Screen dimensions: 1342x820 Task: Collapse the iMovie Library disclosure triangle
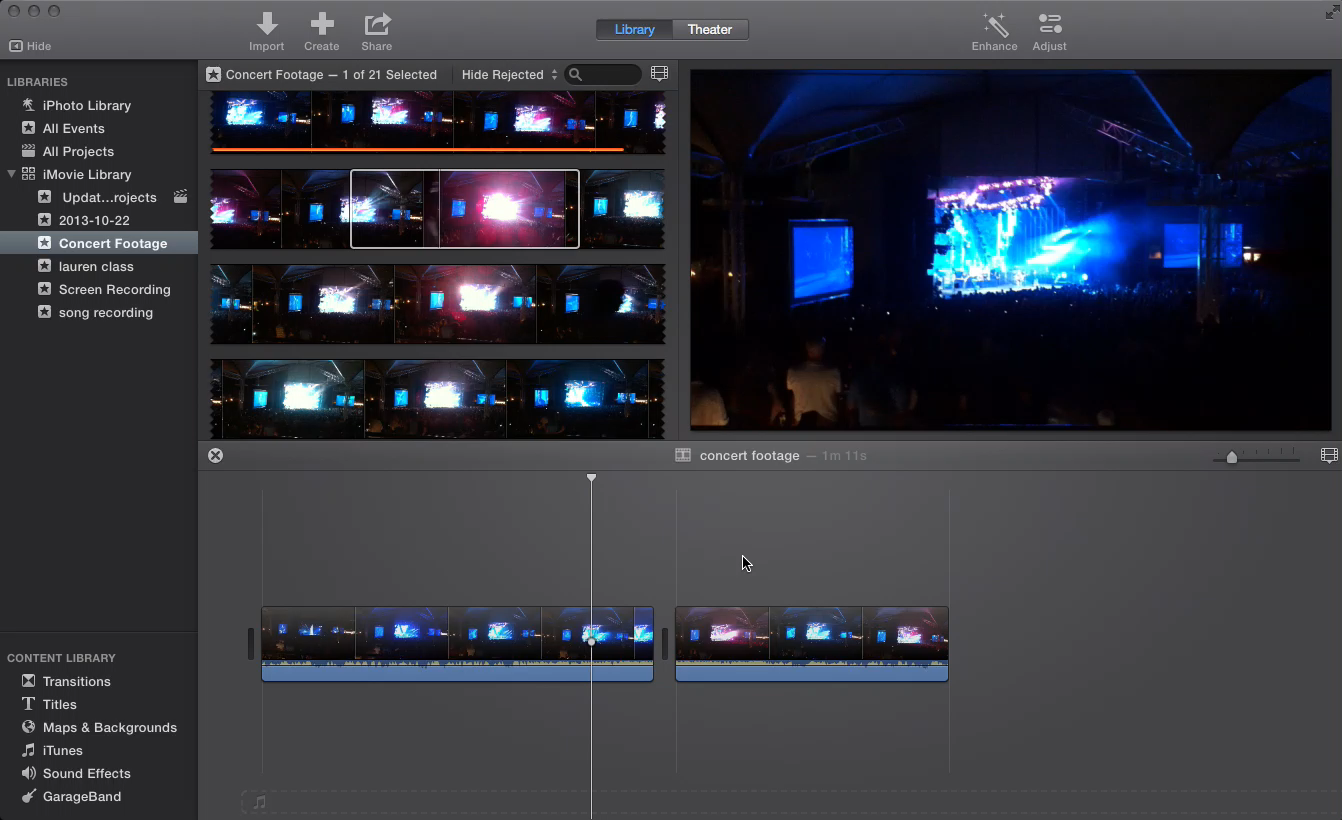coord(12,174)
